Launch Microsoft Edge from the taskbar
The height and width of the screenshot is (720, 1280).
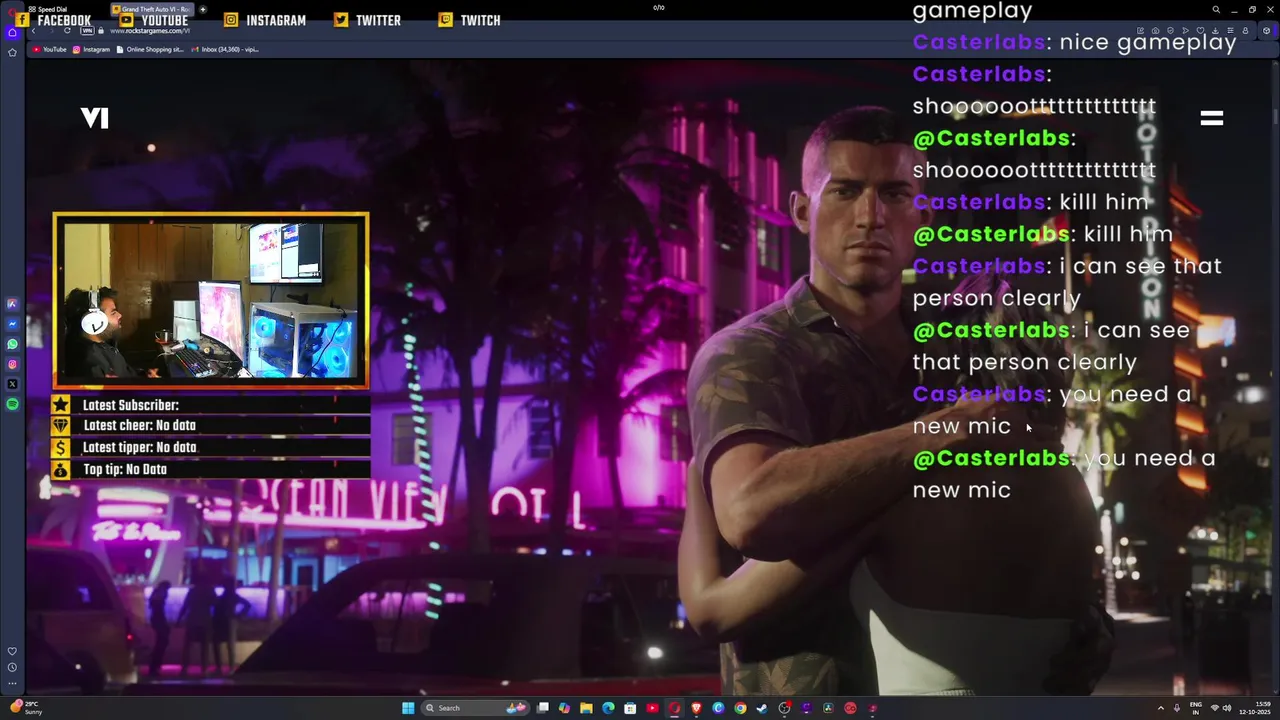(x=608, y=708)
